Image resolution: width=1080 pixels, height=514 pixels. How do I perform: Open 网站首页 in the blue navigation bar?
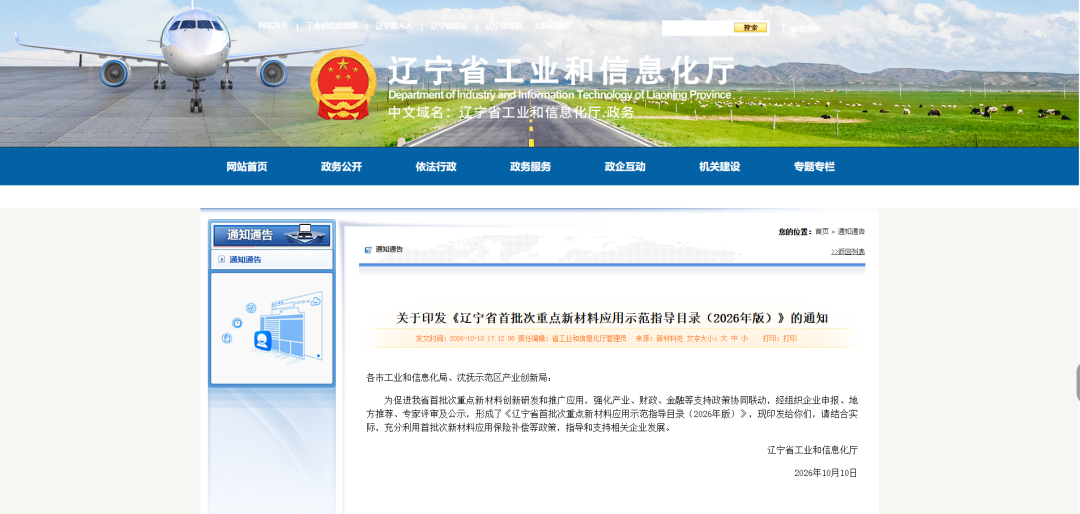point(247,167)
